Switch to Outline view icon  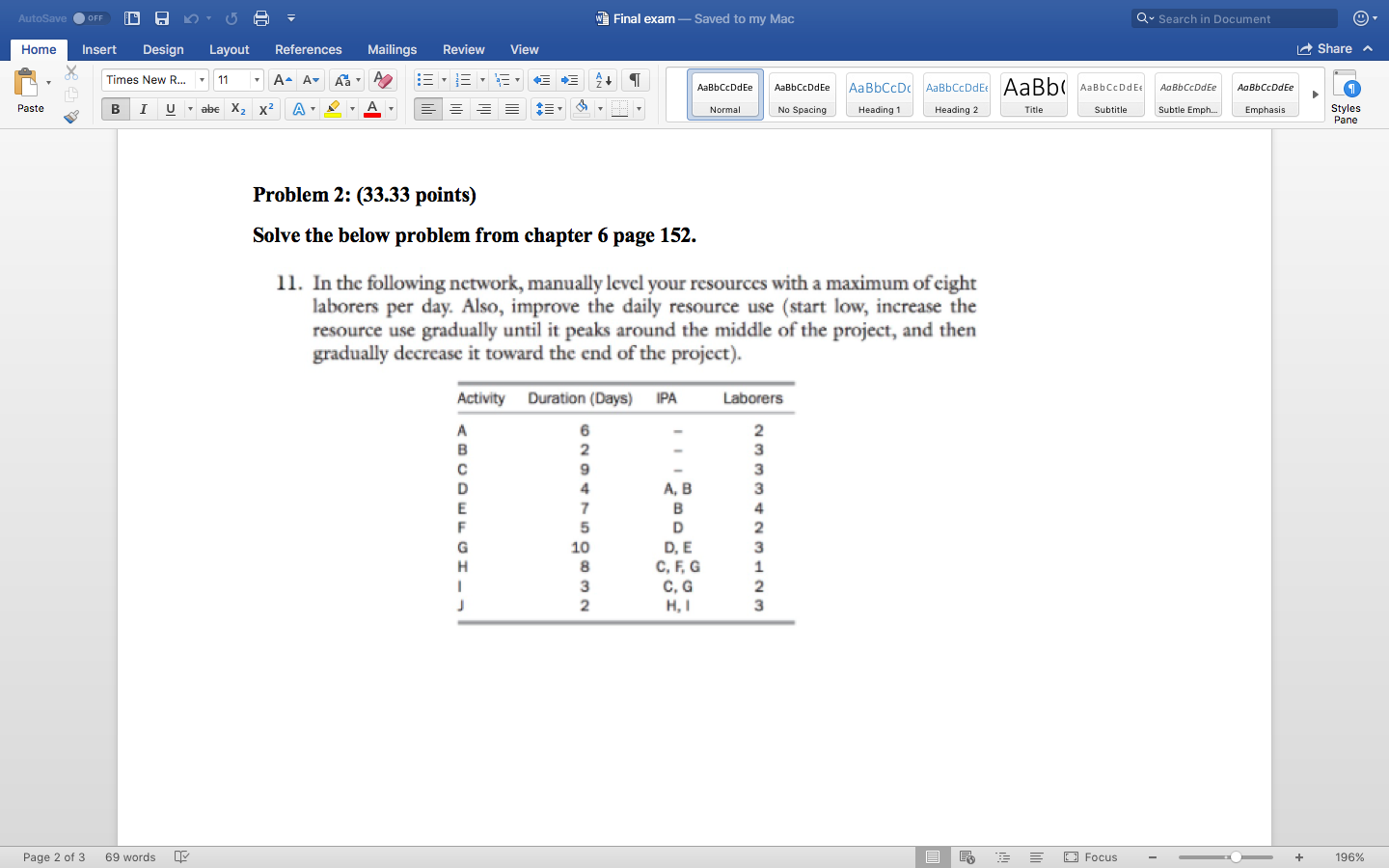(x=1003, y=856)
